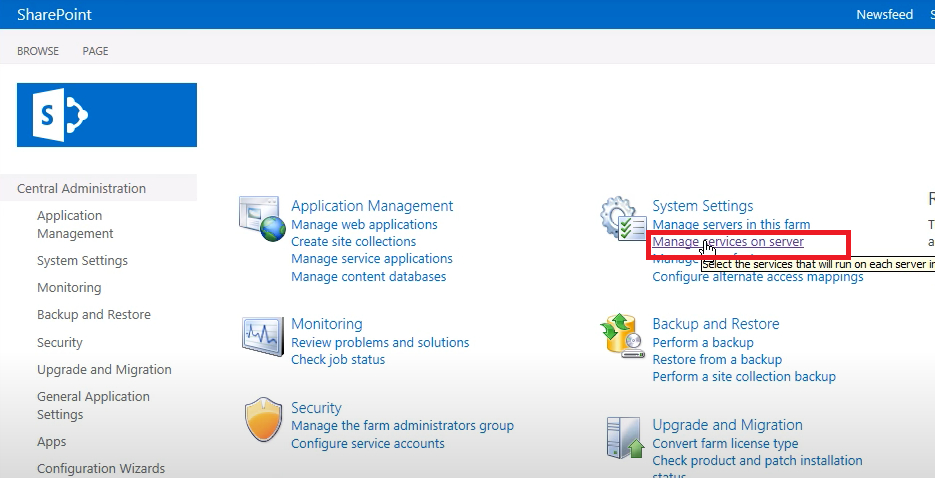Screen dimensions: 935x478
Task: Open Configuration Wizards in the sidebar
Action: pyautogui.click(x=101, y=468)
